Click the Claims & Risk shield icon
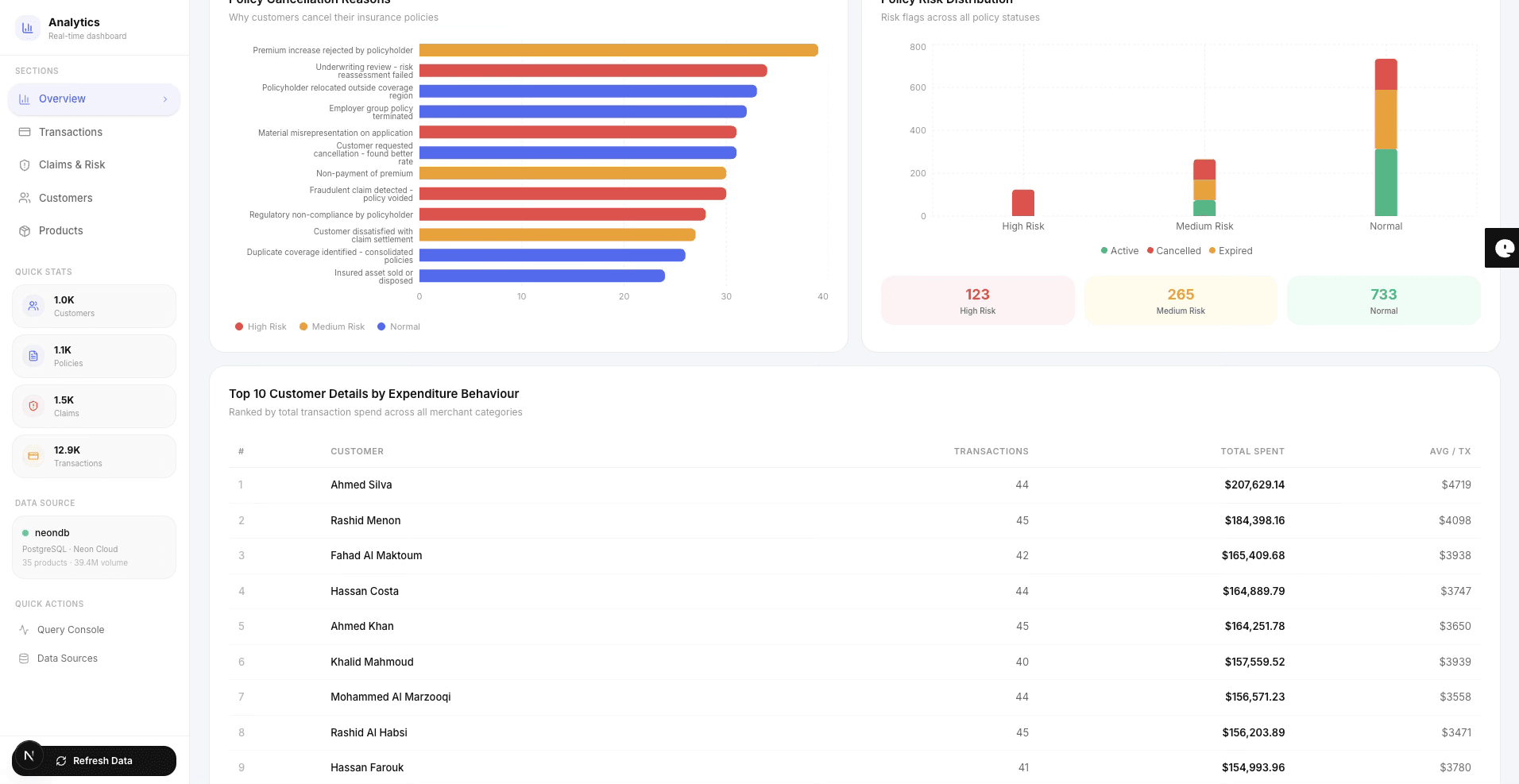Viewport: 1519px width, 784px height. click(25, 165)
